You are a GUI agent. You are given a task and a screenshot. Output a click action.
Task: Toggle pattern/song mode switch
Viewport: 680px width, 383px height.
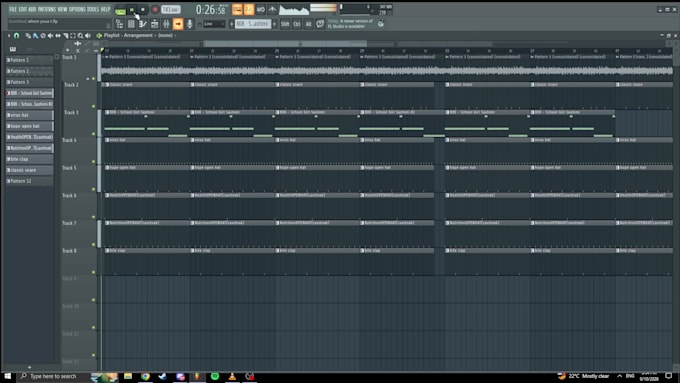click(120, 10)
